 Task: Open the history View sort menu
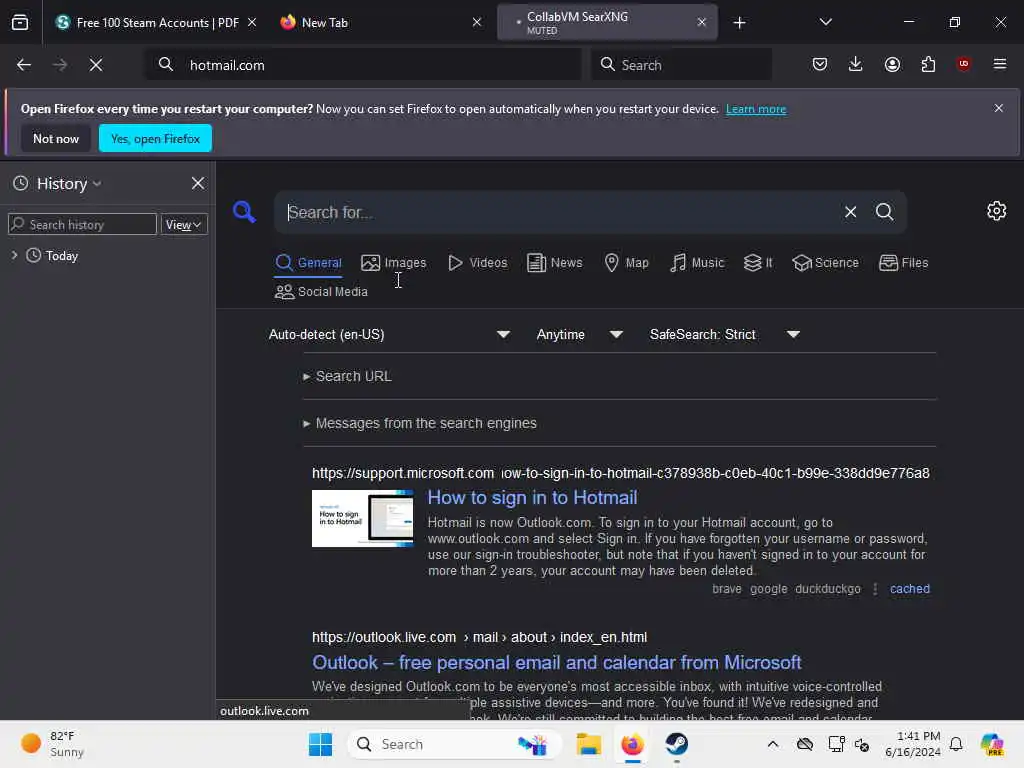tap(184, 225)
